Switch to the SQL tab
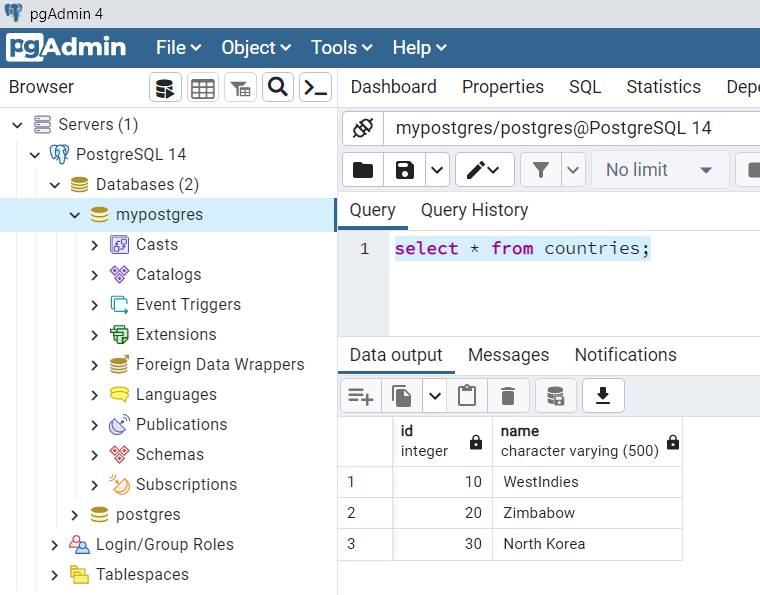The width and height of the screenshot is (760, 595). point(585,87)
